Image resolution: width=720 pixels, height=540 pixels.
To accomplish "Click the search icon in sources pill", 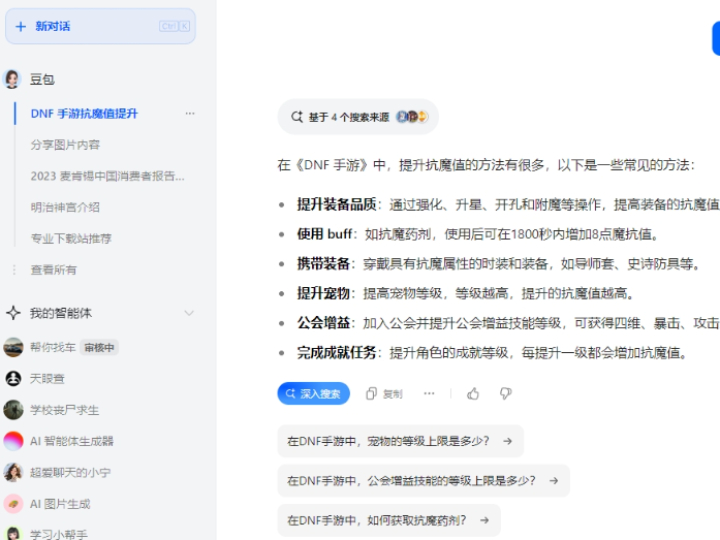I will click(x=297, y=117).
